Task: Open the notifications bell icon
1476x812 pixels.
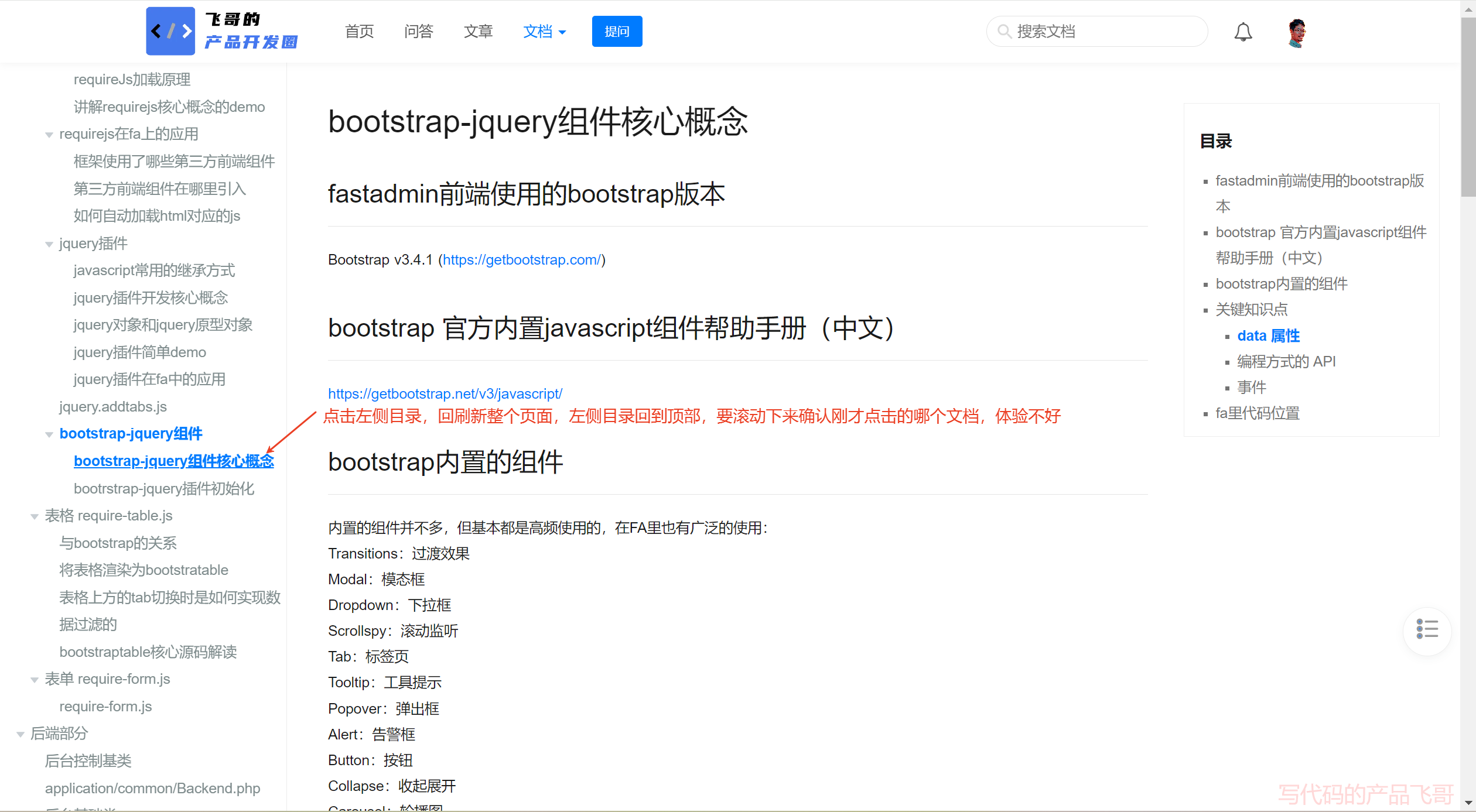Action: click(x=1243, y=32)
